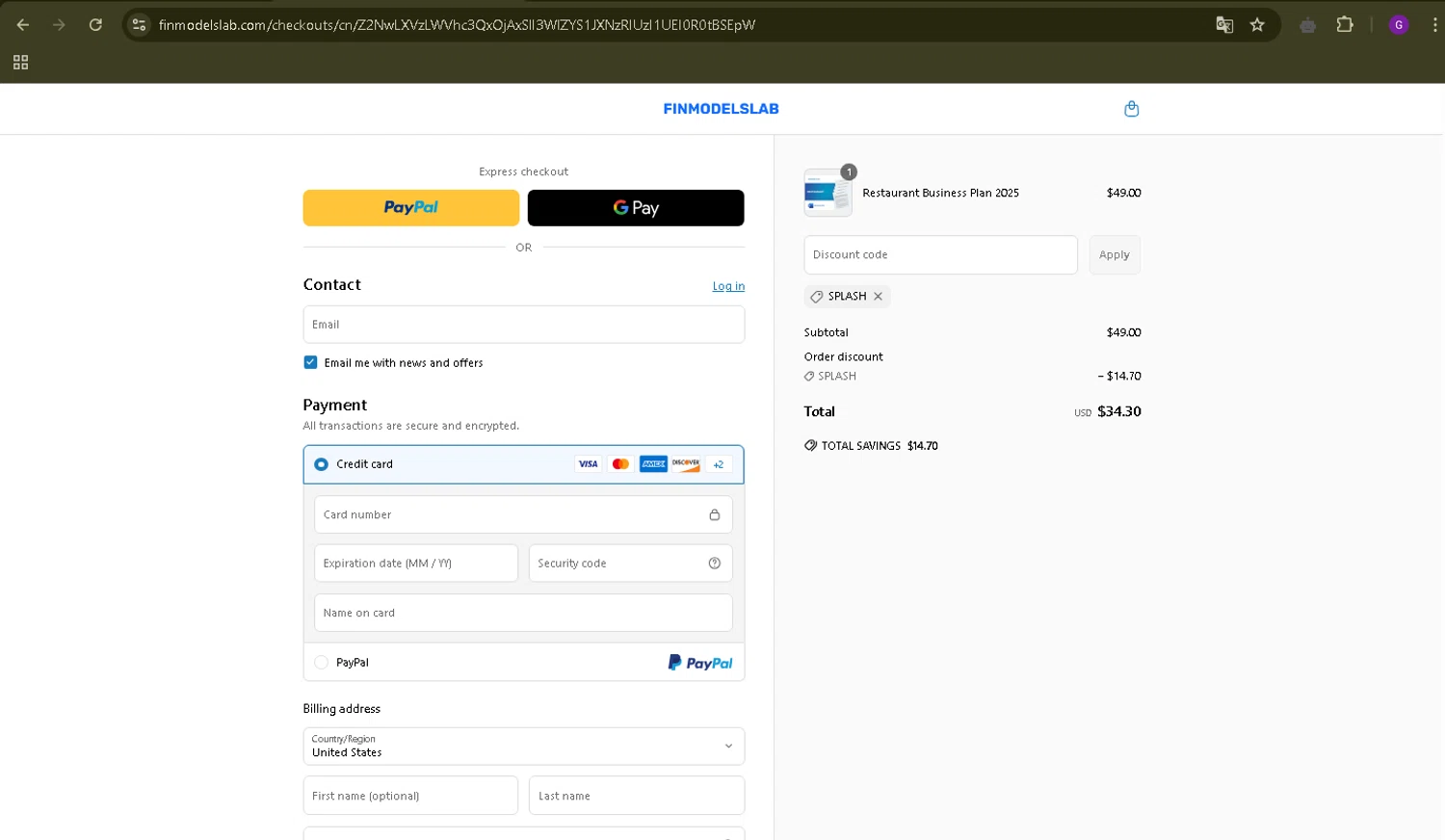Click the extension icon beside the bookmark star
1445x840 pixels.
coord(1307,25)
